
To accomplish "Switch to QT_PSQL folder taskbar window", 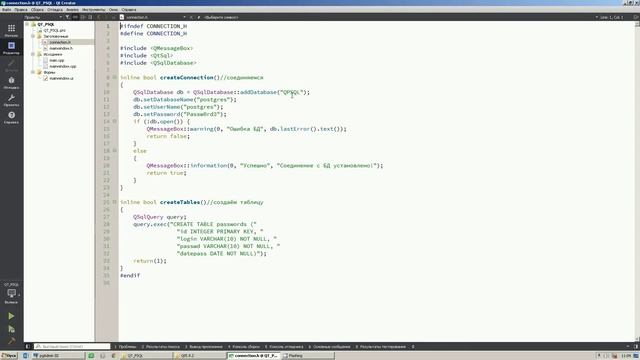I will (x=147, y=356).
